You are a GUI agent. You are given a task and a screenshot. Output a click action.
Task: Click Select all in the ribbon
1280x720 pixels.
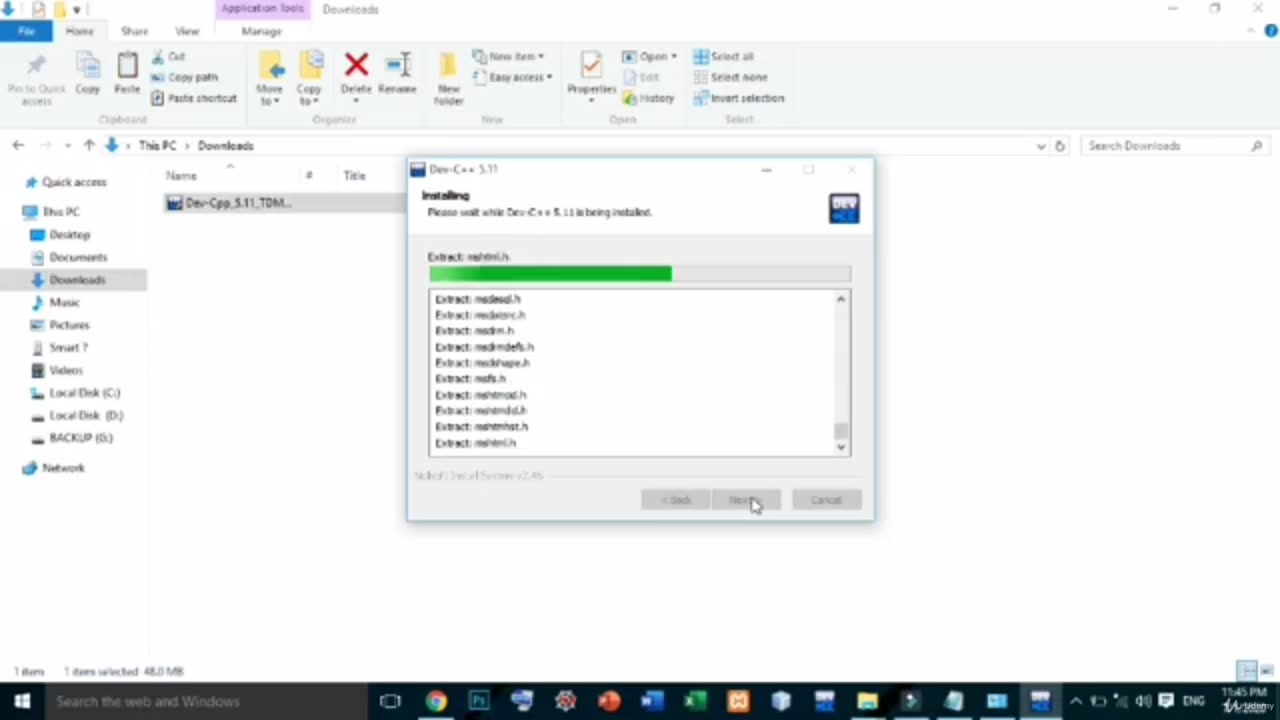(724, 57)
